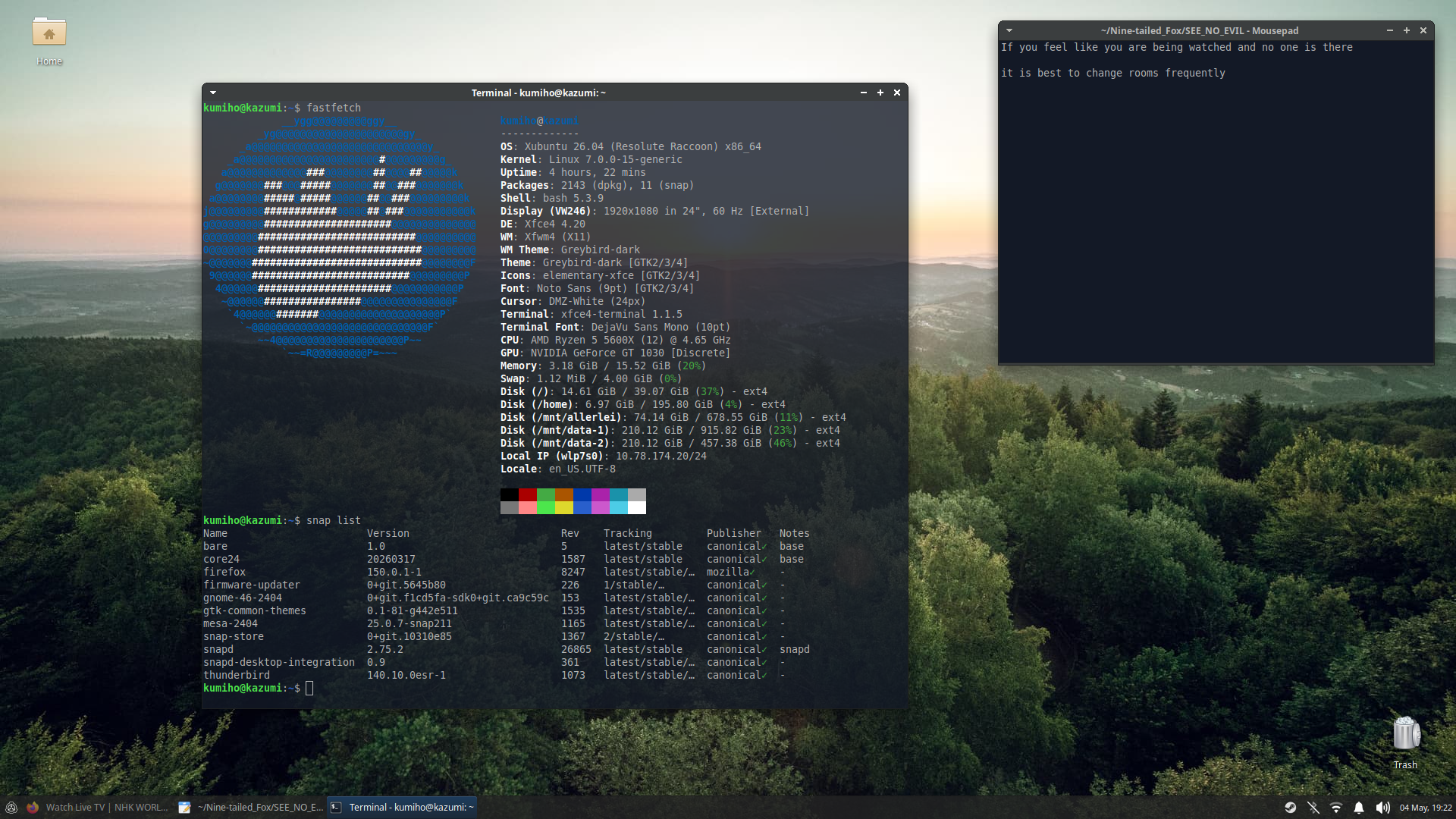The image size is (1456, 819).
Task: Switch to the Terminal taskbar button
Action: (x=402, y=808)
